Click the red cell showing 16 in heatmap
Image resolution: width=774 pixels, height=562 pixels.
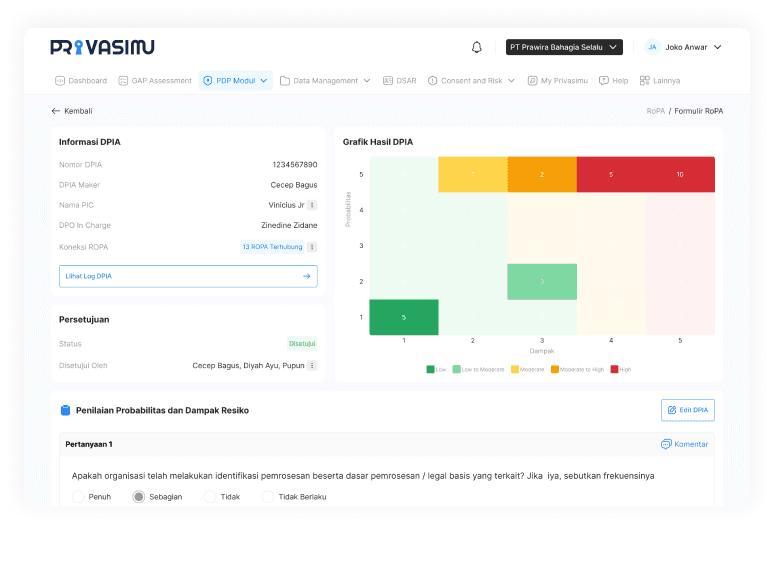tap(680, 174)
